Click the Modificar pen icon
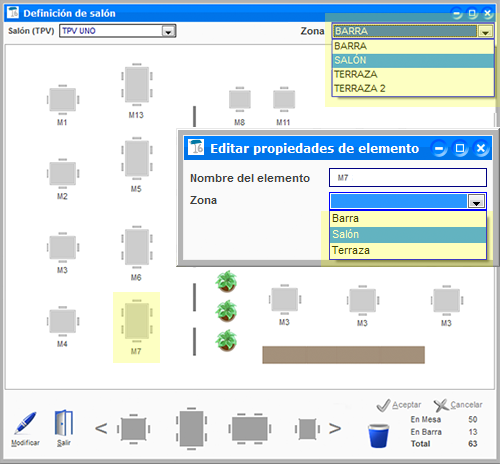 [25, 423]
